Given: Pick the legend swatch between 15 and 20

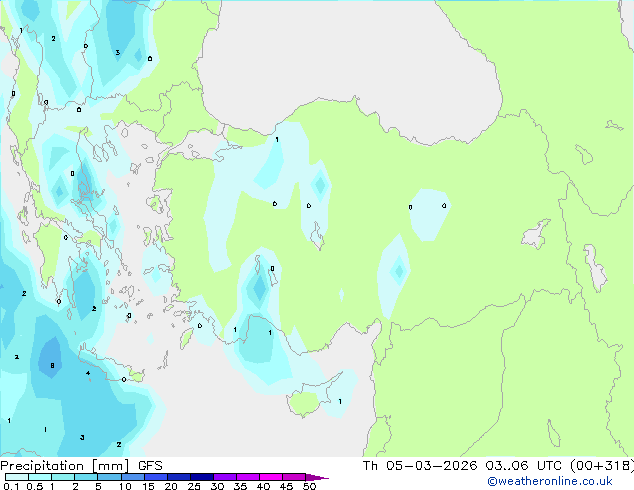Looking at the screenshot, I should [x=155, y=477].
